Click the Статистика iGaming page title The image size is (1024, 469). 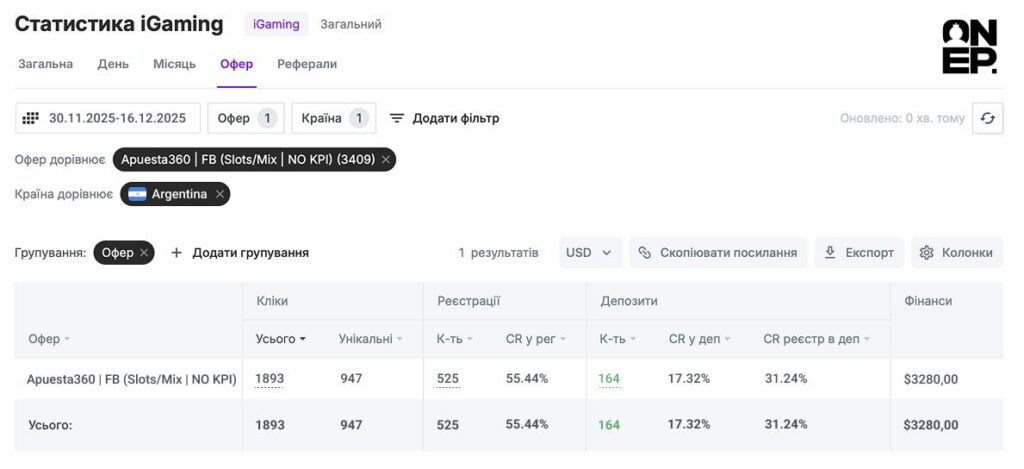pos(119,24)
